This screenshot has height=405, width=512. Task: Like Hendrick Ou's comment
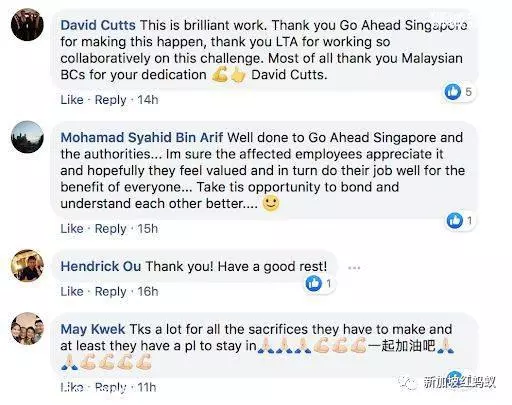[x=72, y=291]
